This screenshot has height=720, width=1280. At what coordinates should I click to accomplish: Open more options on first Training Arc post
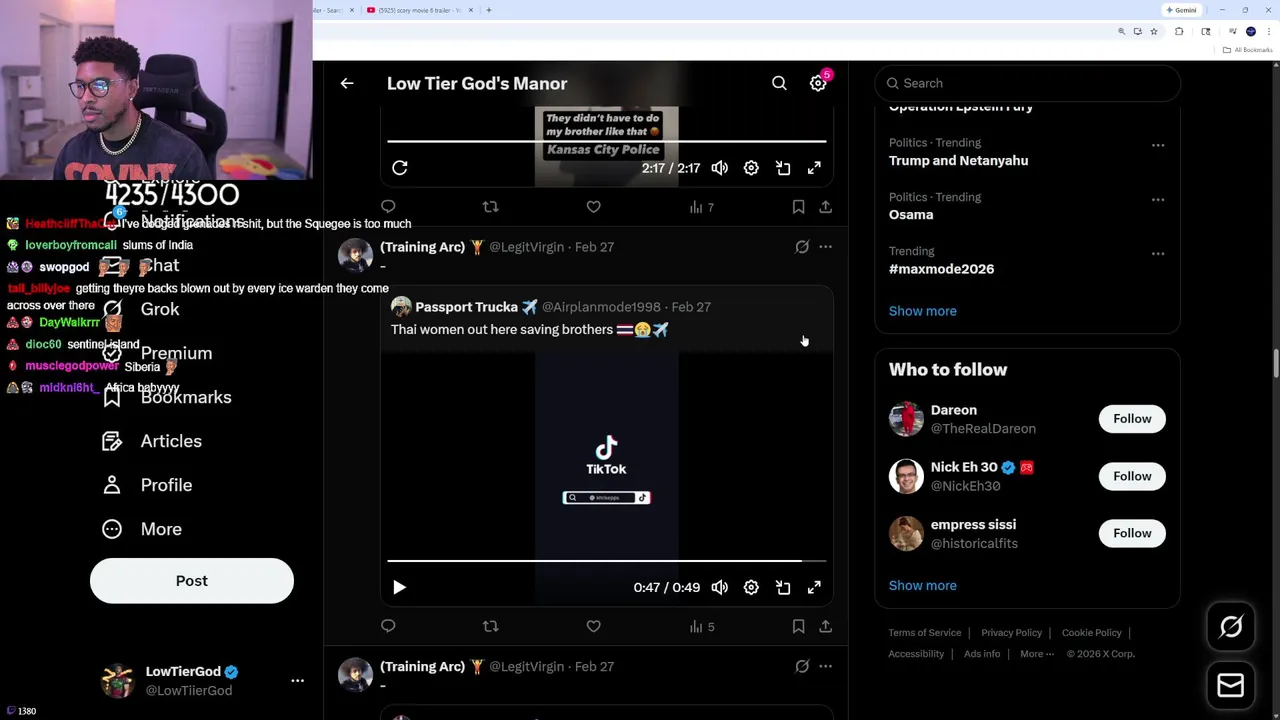[825, 247]
